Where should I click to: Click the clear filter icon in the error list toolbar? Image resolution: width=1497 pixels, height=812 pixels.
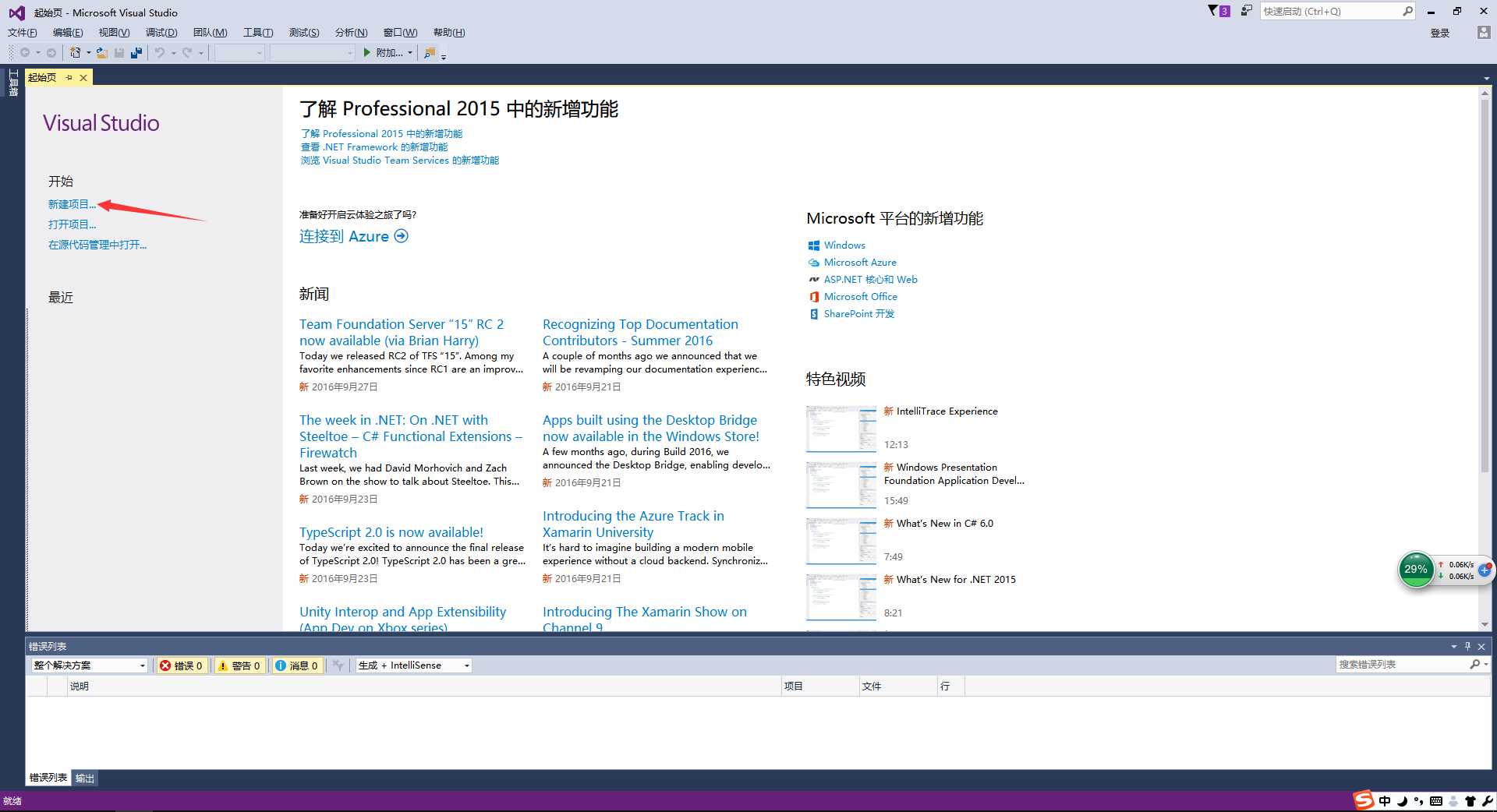coord(338,665)
